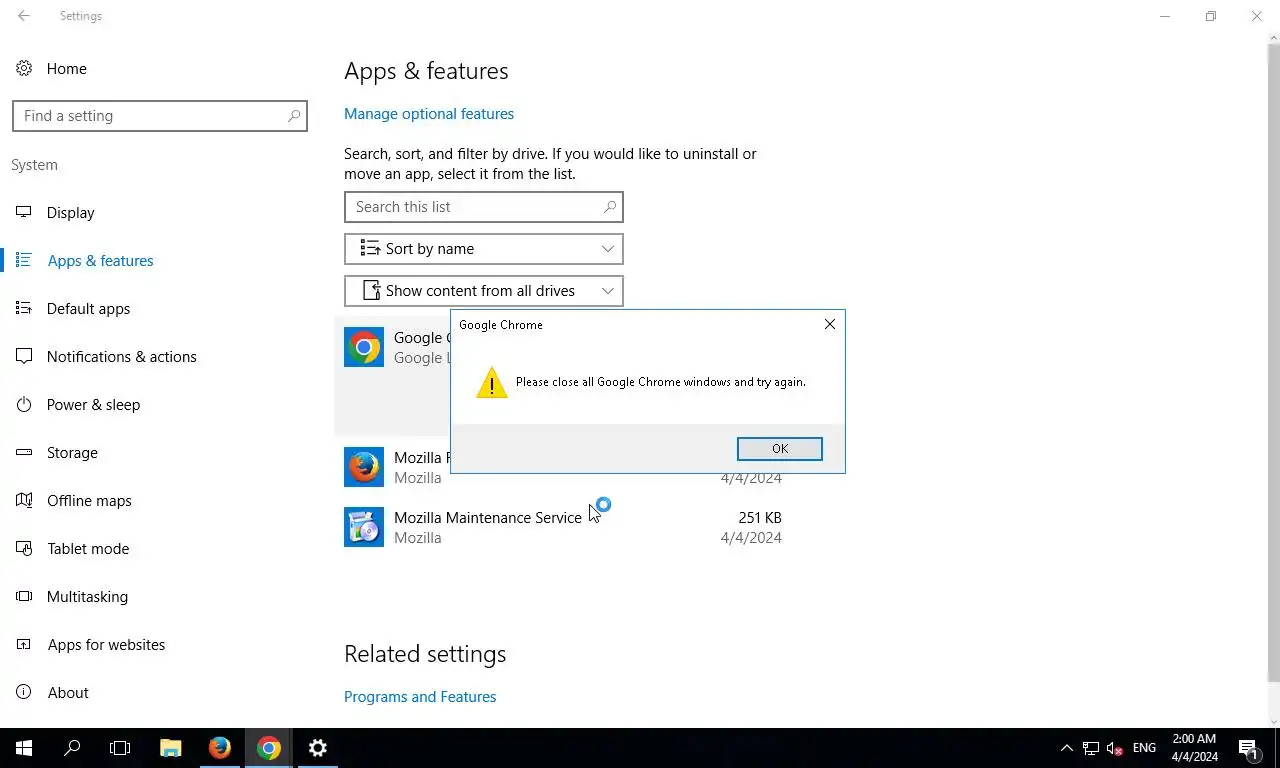Open Multitasking settings
Viewport: 1280px width, 768px height.
point(87,597)
